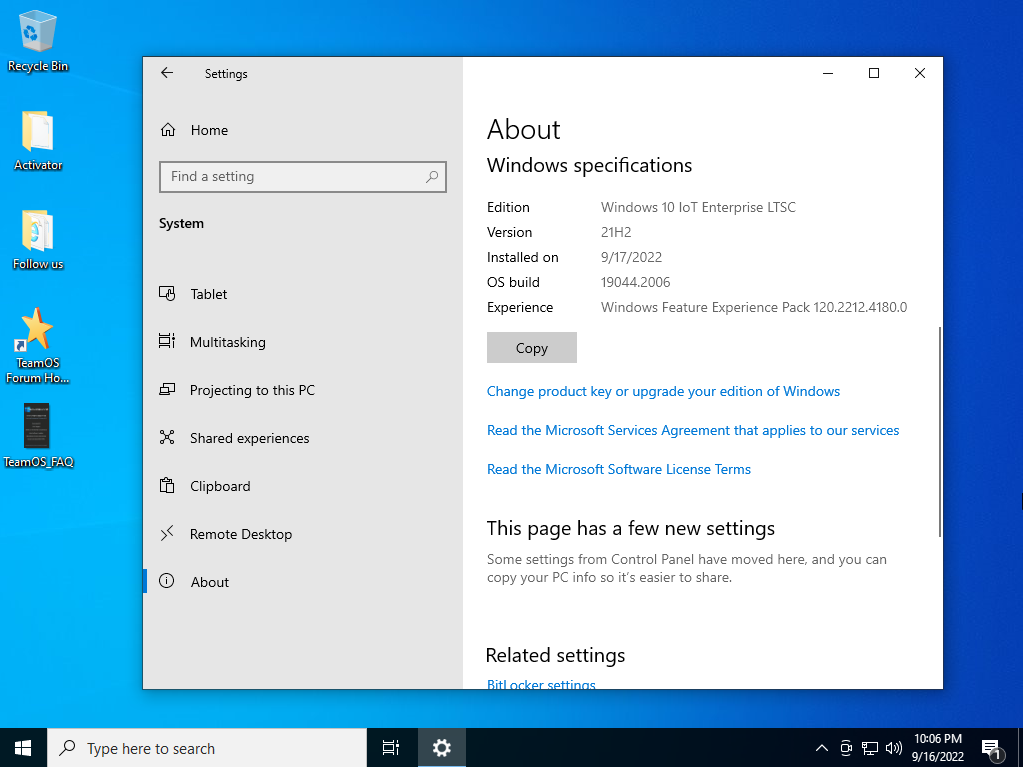The image size is (1023, 767).
Task: Go back using the Settings back arrow
Action: pos(167,73)
